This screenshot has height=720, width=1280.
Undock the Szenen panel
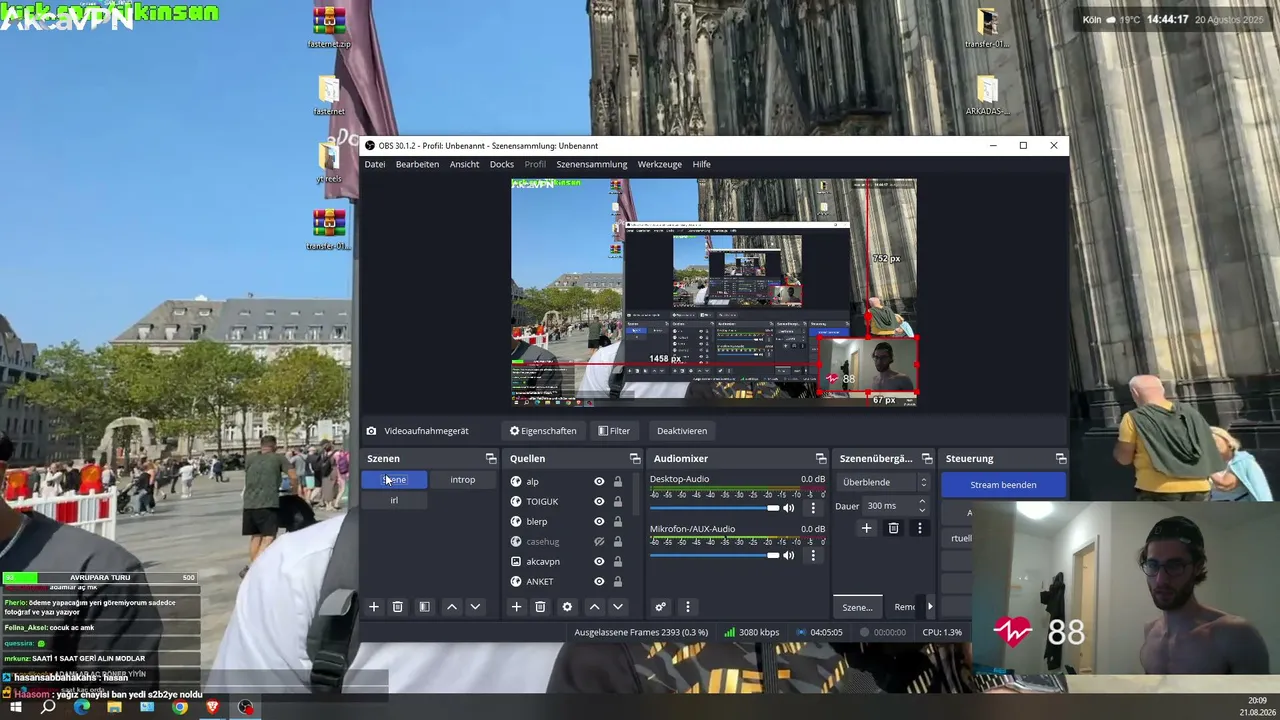491,458
